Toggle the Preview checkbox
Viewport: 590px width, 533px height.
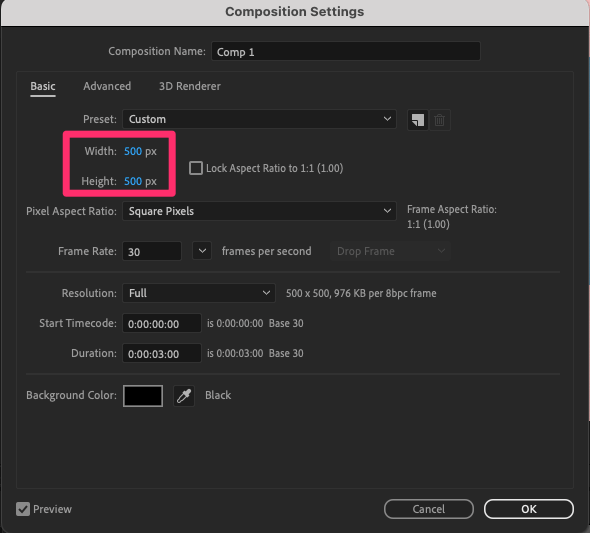(23, 509)
